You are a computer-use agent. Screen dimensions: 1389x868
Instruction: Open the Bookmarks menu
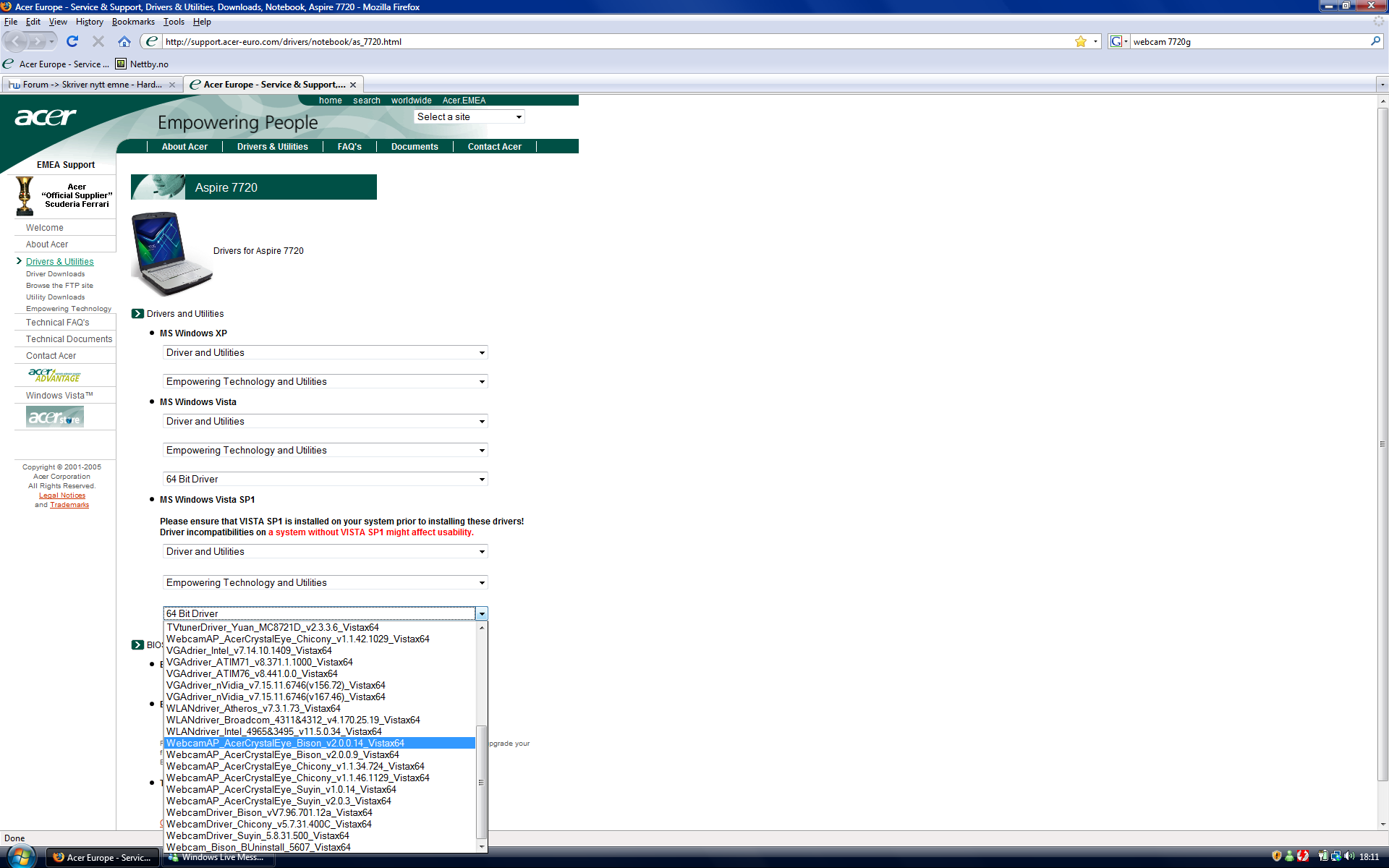click(x=133, y=22)
